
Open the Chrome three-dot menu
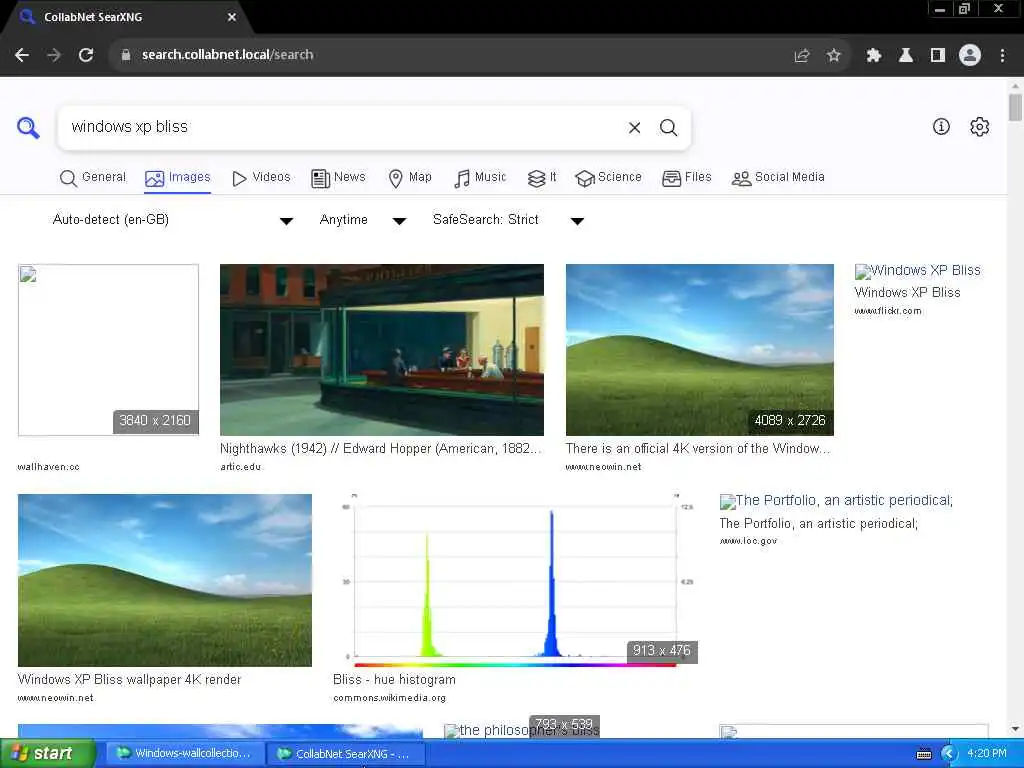[1002, 56]
